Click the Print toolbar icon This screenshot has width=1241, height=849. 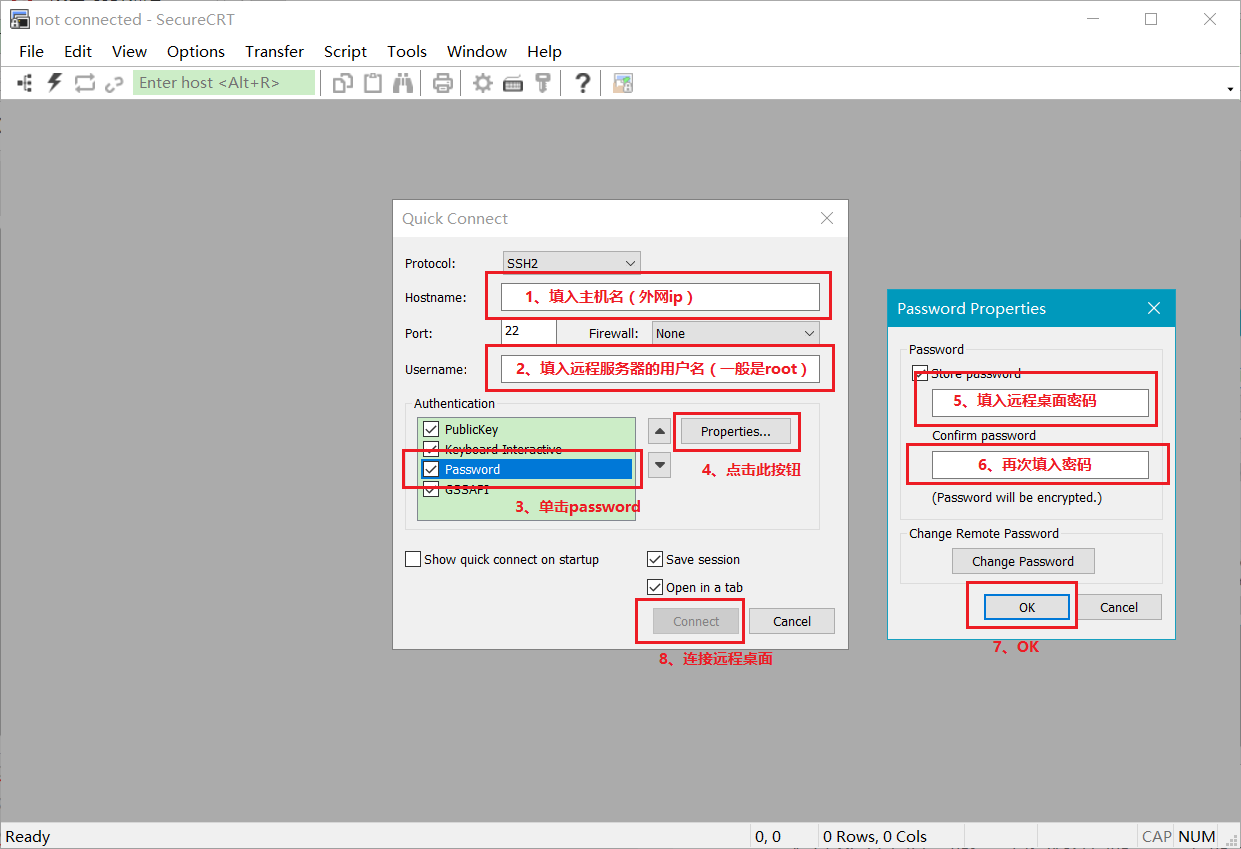[x=443, y=83]
